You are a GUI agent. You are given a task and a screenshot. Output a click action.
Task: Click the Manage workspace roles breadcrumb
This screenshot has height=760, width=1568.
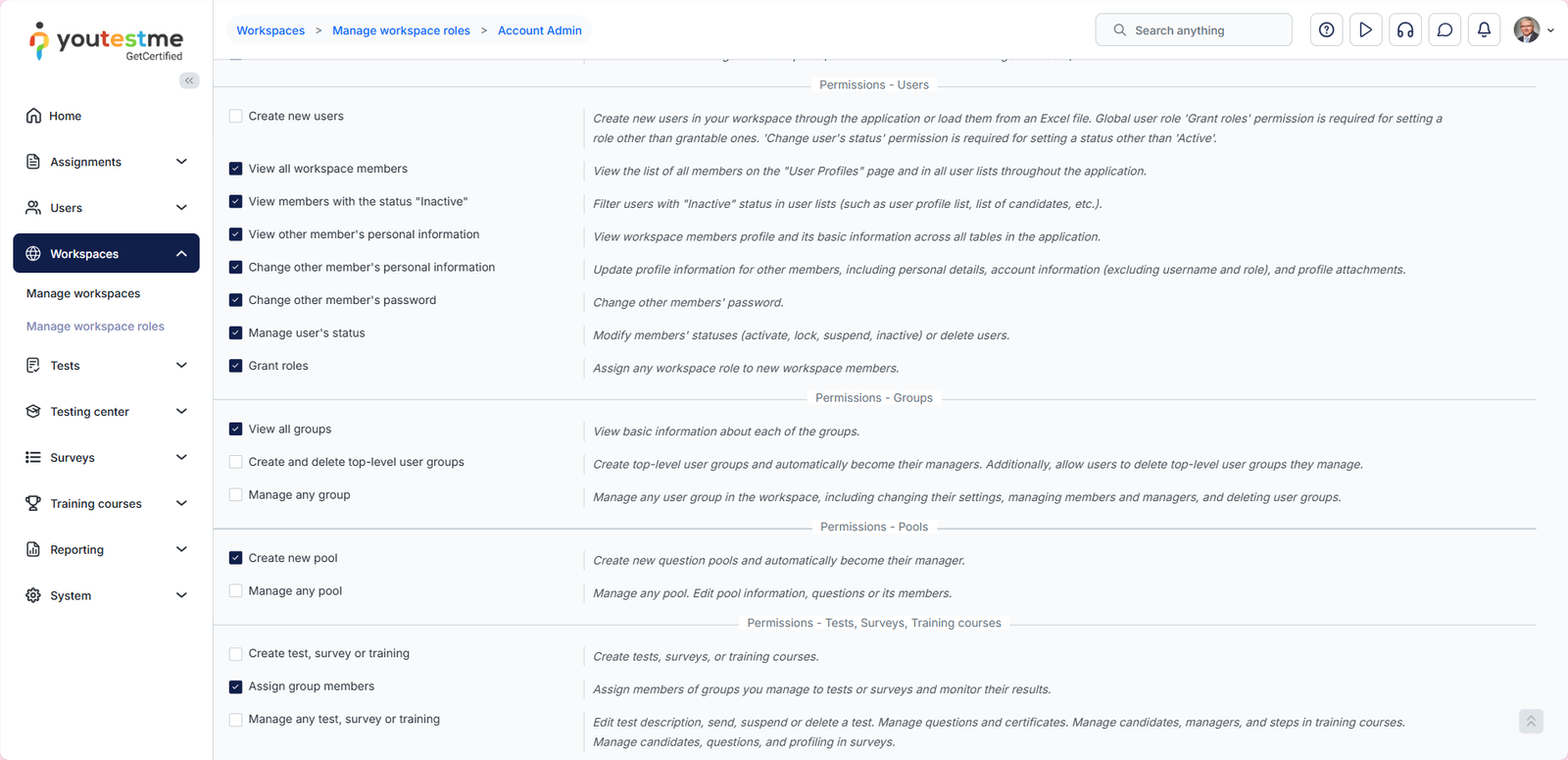click(401, 30)
